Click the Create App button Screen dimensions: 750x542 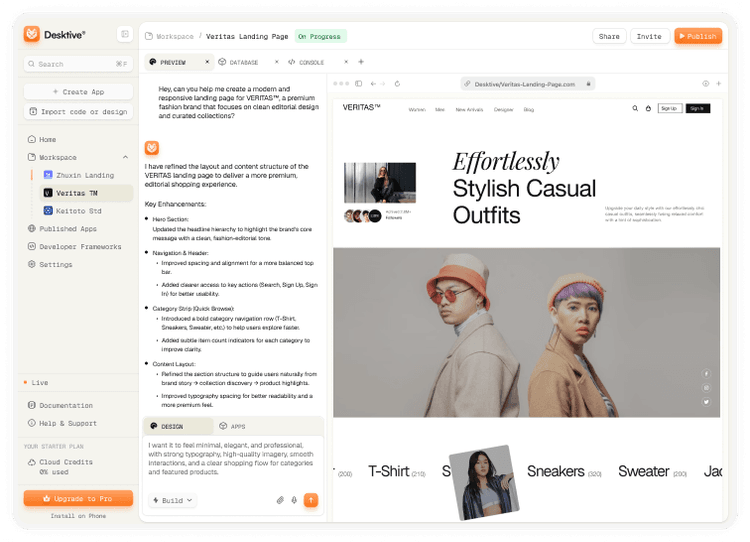78,91
